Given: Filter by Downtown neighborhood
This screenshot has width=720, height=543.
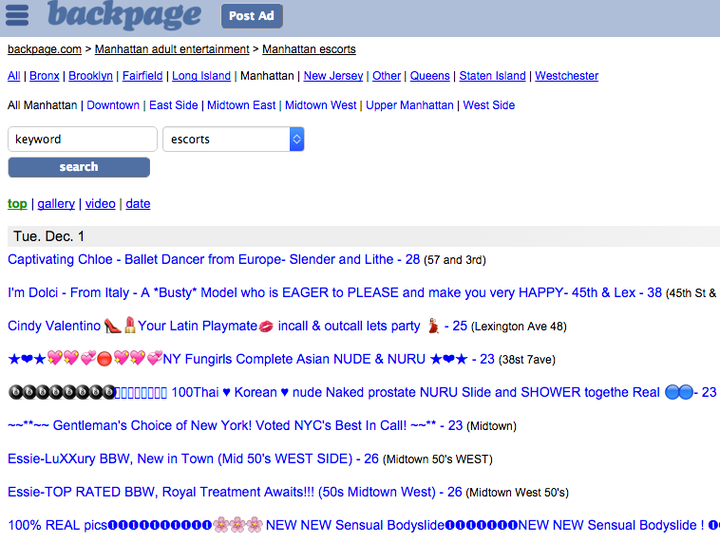Looking at the screenshot, I should (113, 105).
